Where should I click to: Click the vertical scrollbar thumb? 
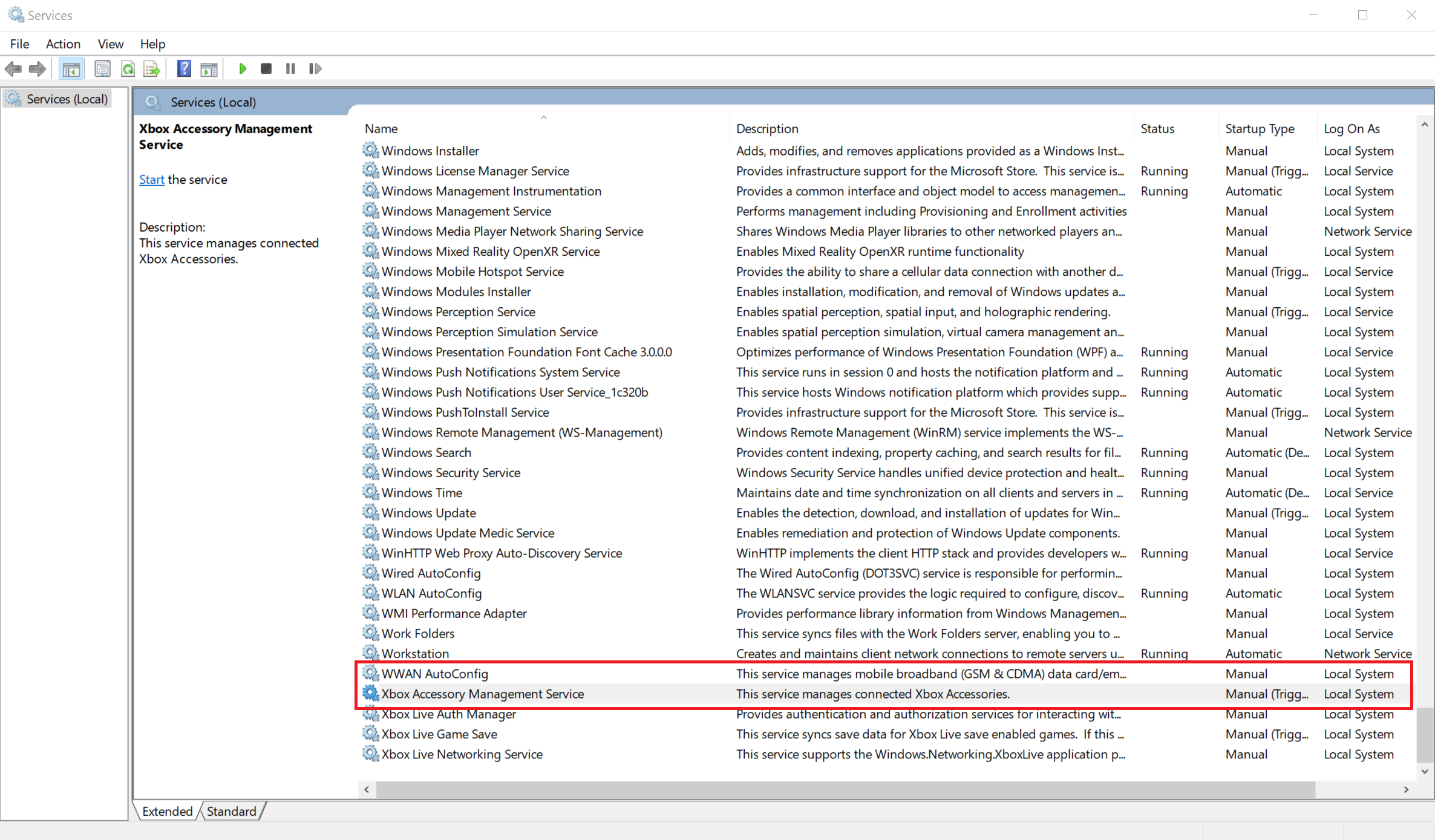(1425, 735)
